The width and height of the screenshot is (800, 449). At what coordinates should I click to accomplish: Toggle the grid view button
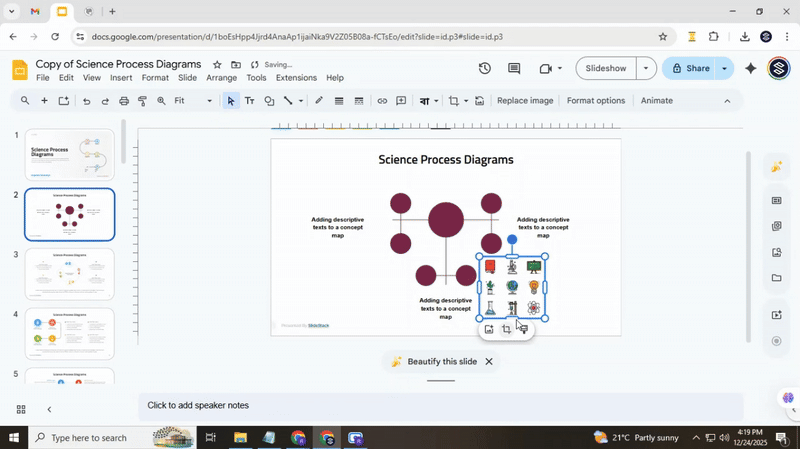click(21, 409)
